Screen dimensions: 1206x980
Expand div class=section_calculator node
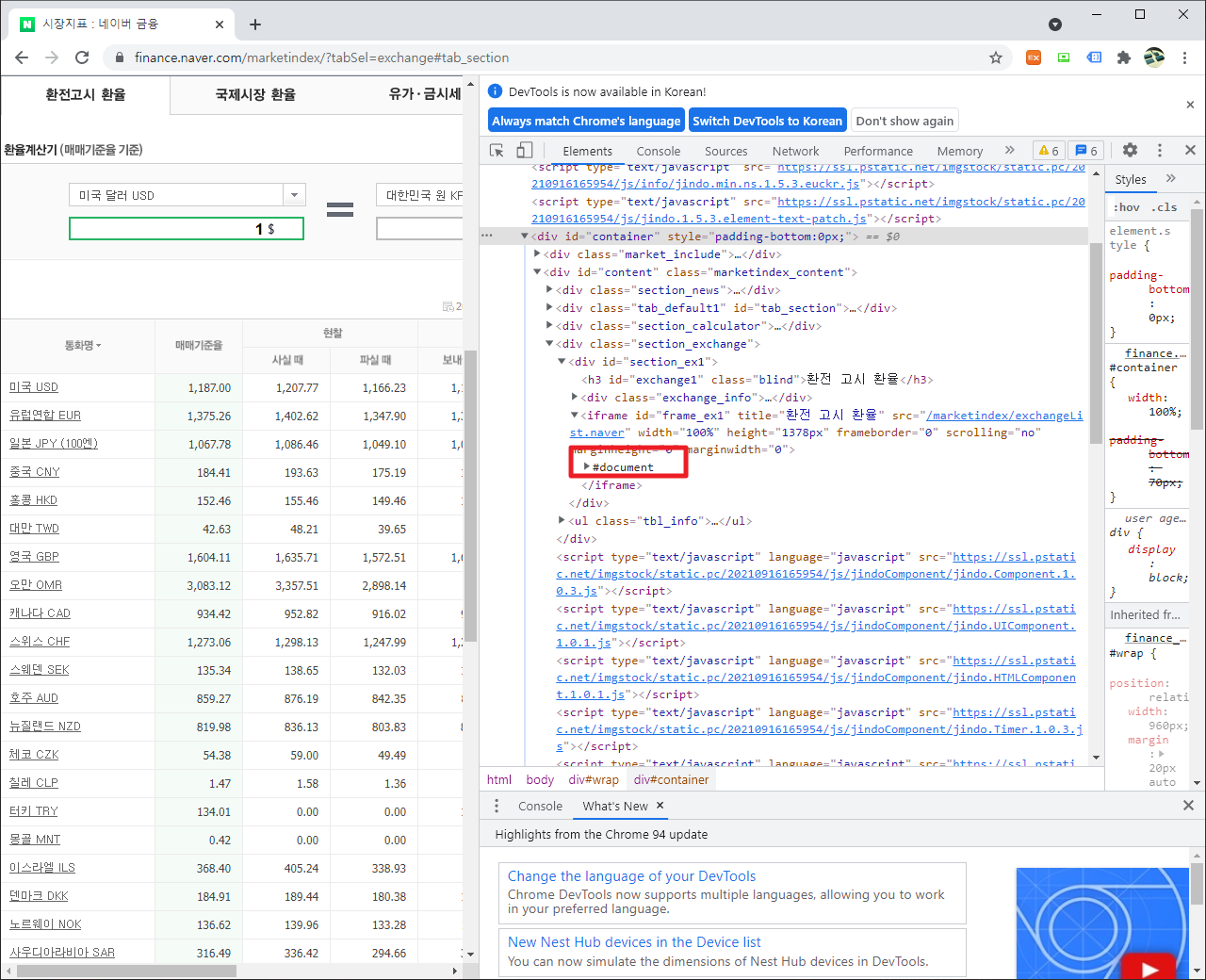(x=549, y=326)
